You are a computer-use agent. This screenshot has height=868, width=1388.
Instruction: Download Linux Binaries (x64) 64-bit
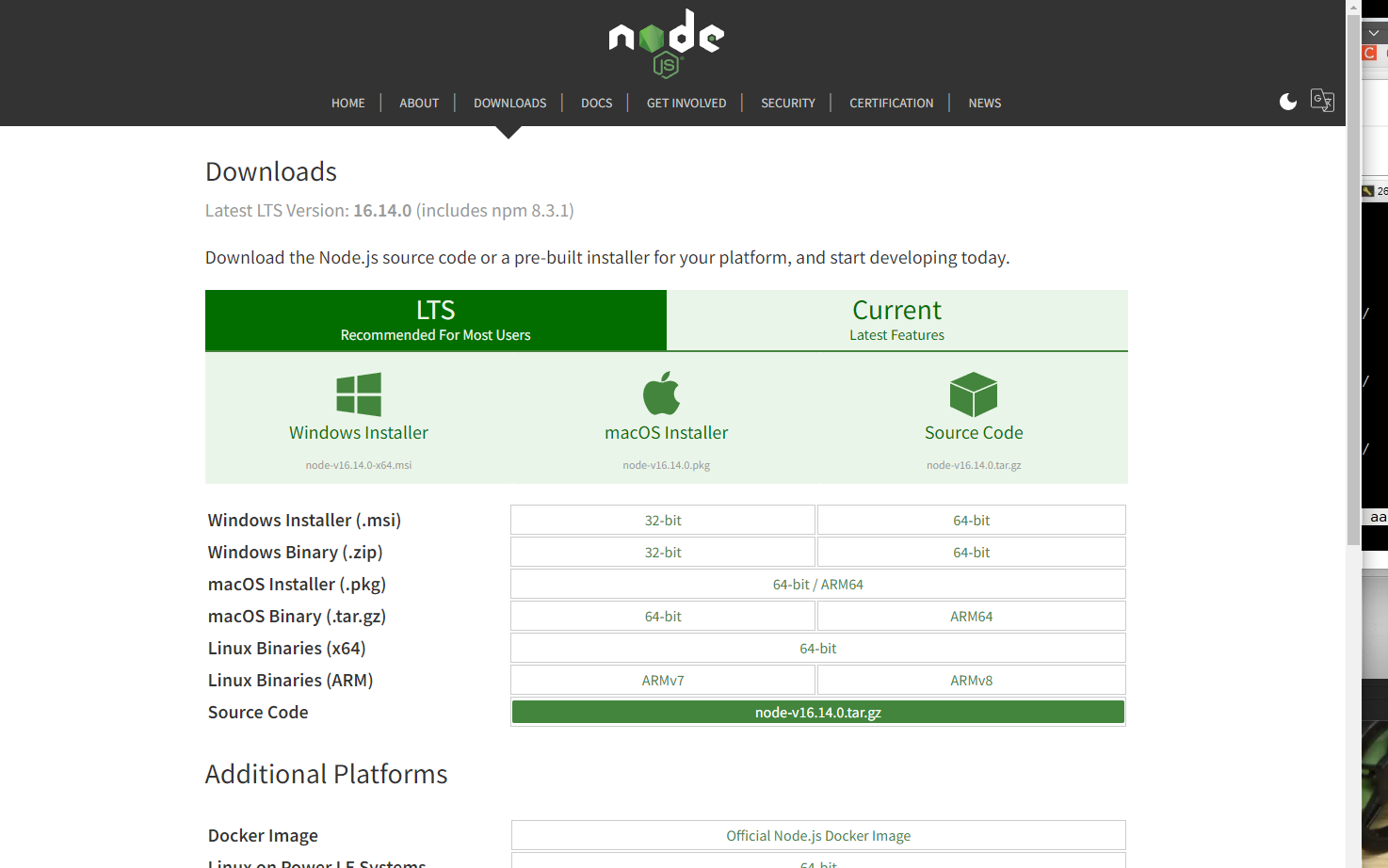pos(818,648)
